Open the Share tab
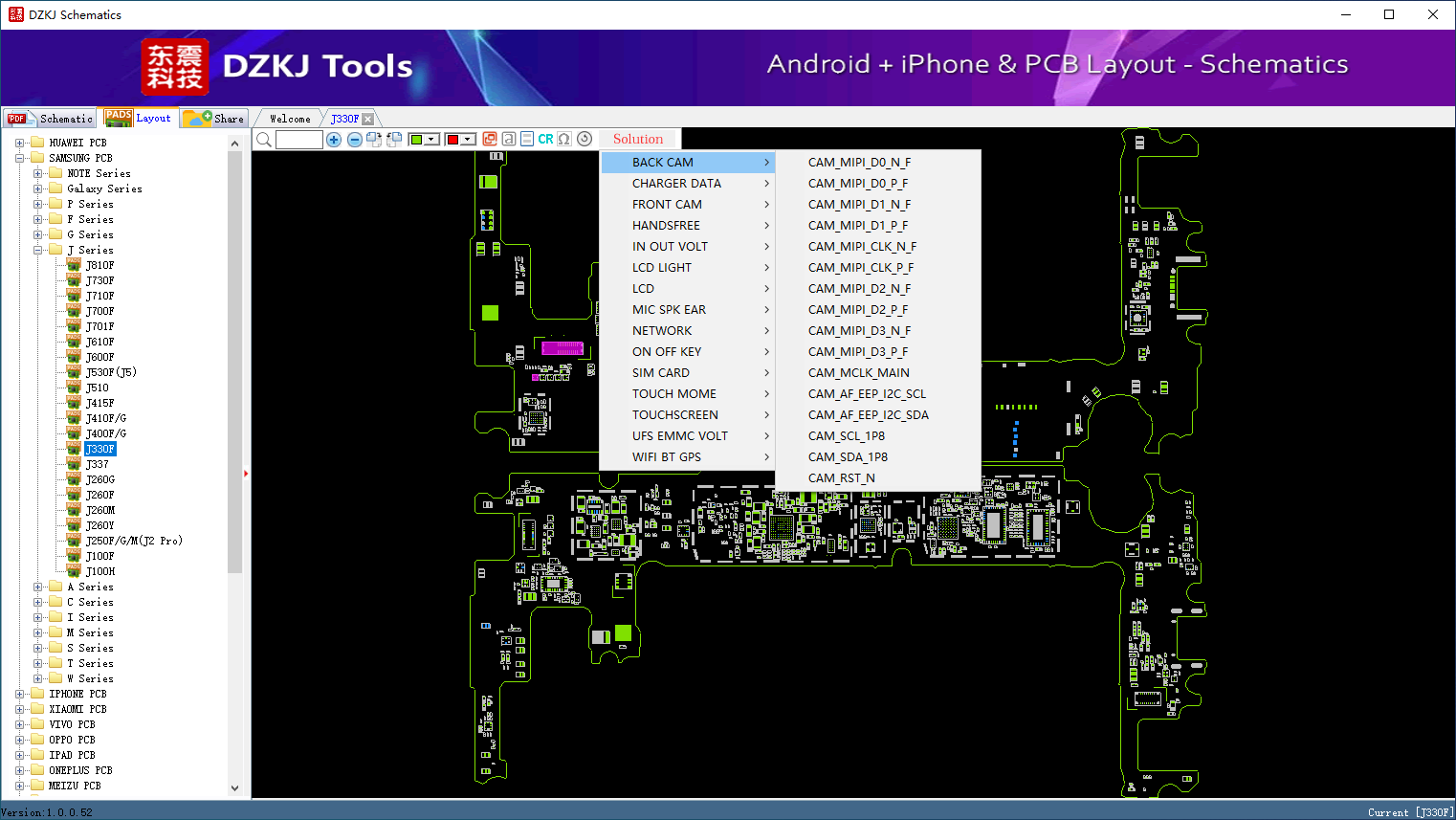This screenshot has width=1456, height=820. (214, 119)
